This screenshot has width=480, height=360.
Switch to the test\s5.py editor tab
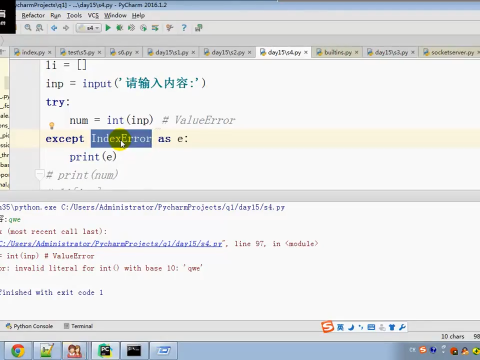pyautogui.click(x=81, y=52)
